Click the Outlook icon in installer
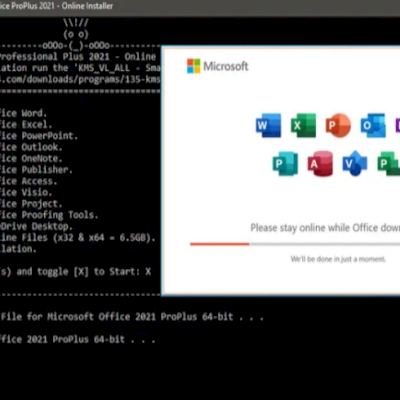Viewport: 400px width, 400px height. pyautogui.click(x=373, y=125)
